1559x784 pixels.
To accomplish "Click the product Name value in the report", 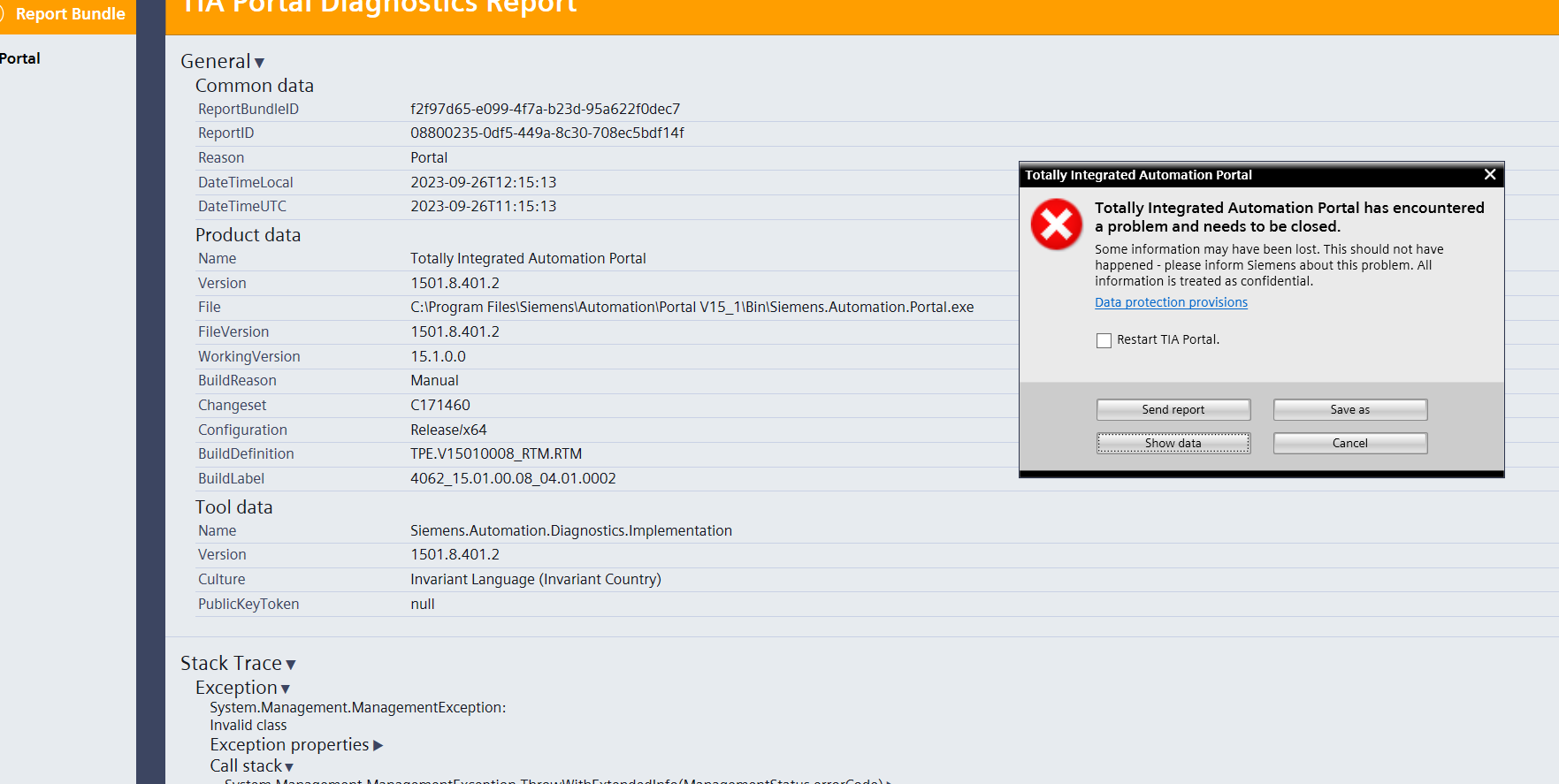I will point(528,258).
